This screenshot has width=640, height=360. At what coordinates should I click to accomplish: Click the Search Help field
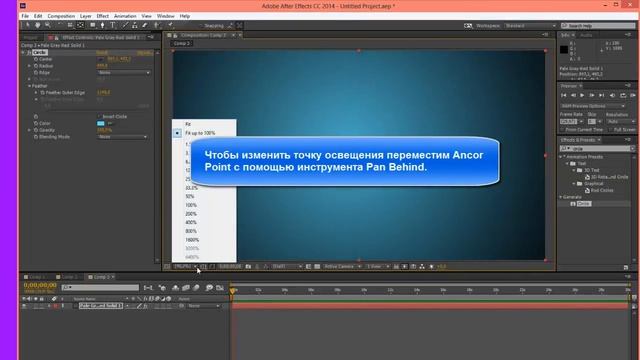pos(598,26)
